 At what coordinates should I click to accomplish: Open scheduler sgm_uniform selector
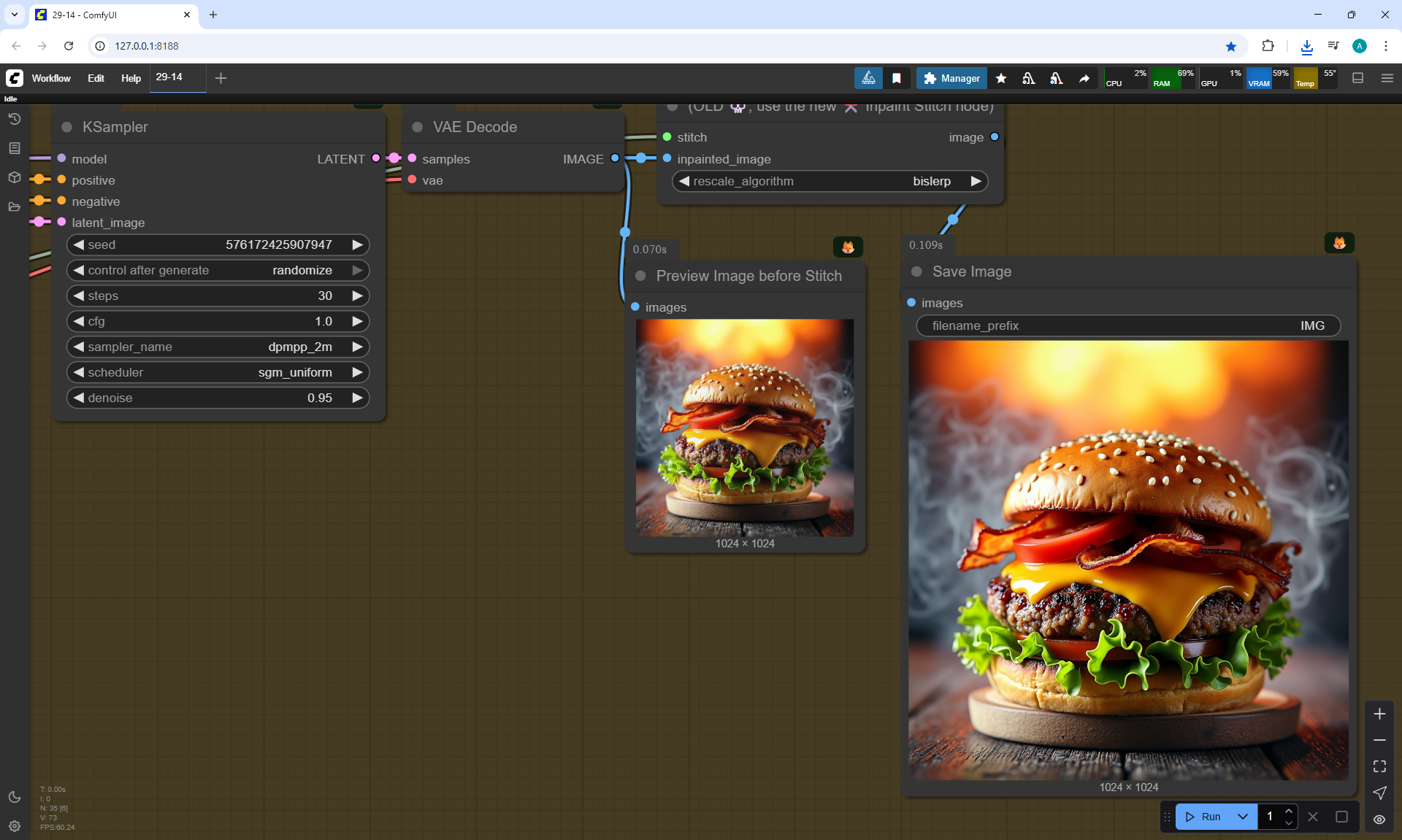(218, 372)
